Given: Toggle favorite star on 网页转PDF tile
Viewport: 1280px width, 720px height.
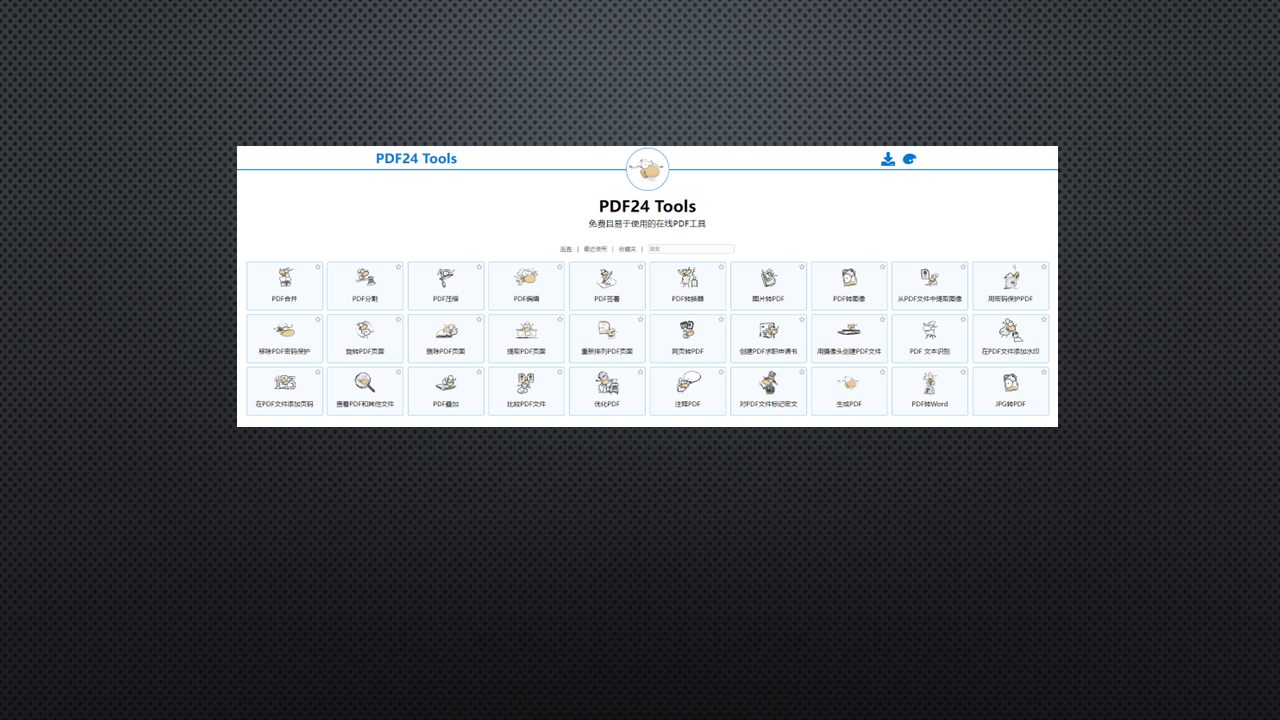Looking at the screenshot, I should (x=721, y=320).
